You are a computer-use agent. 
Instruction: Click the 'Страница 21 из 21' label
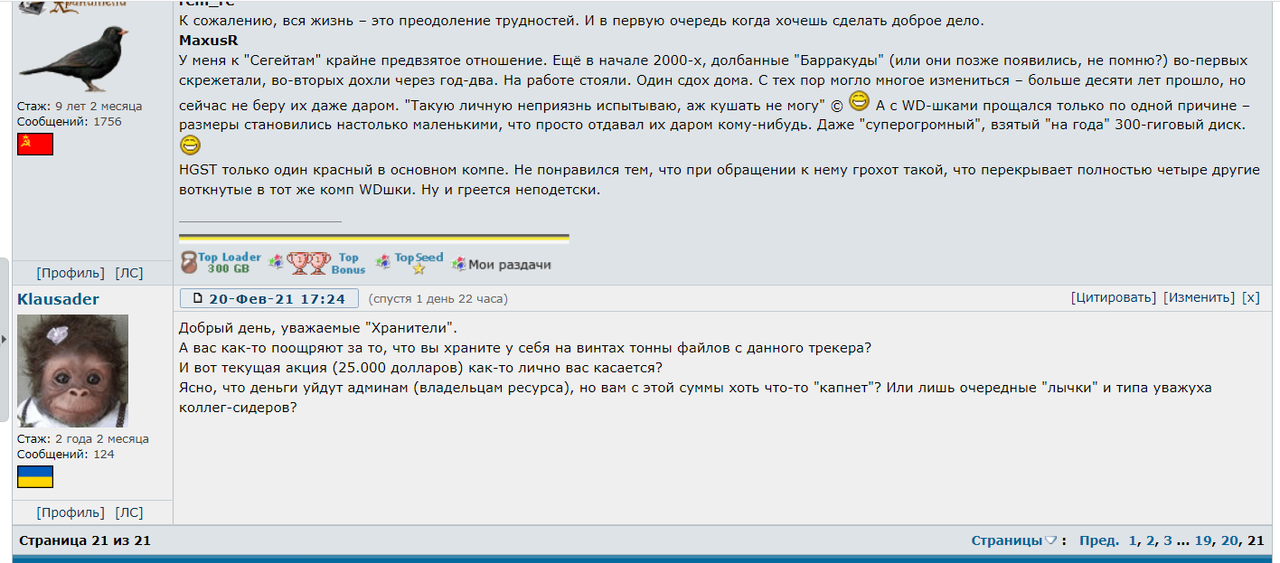(85, 541)
